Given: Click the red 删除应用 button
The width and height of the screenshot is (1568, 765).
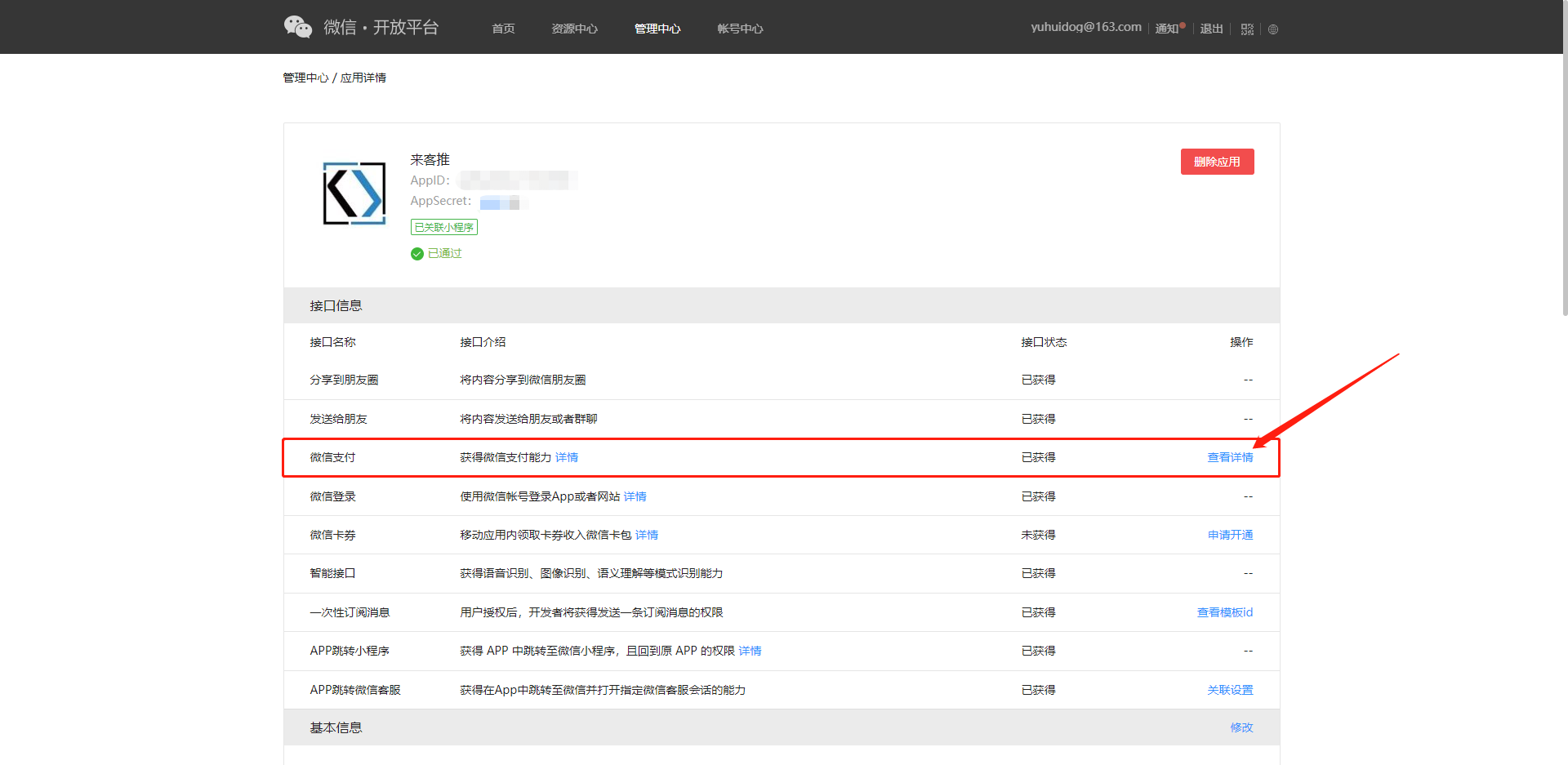Looking at the screenshot, I should (x=1218, y=162).
